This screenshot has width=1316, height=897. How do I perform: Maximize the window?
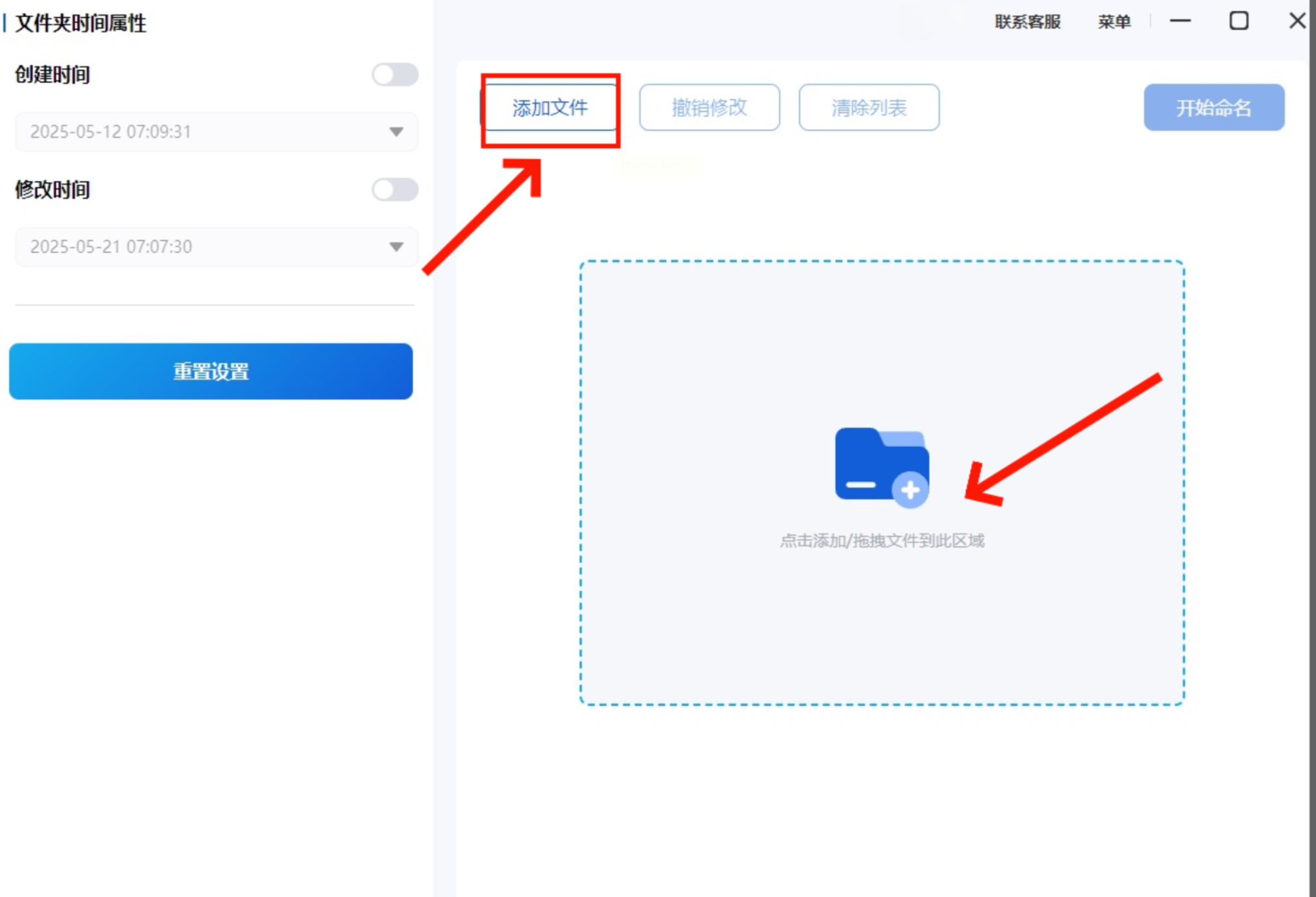1238,21
